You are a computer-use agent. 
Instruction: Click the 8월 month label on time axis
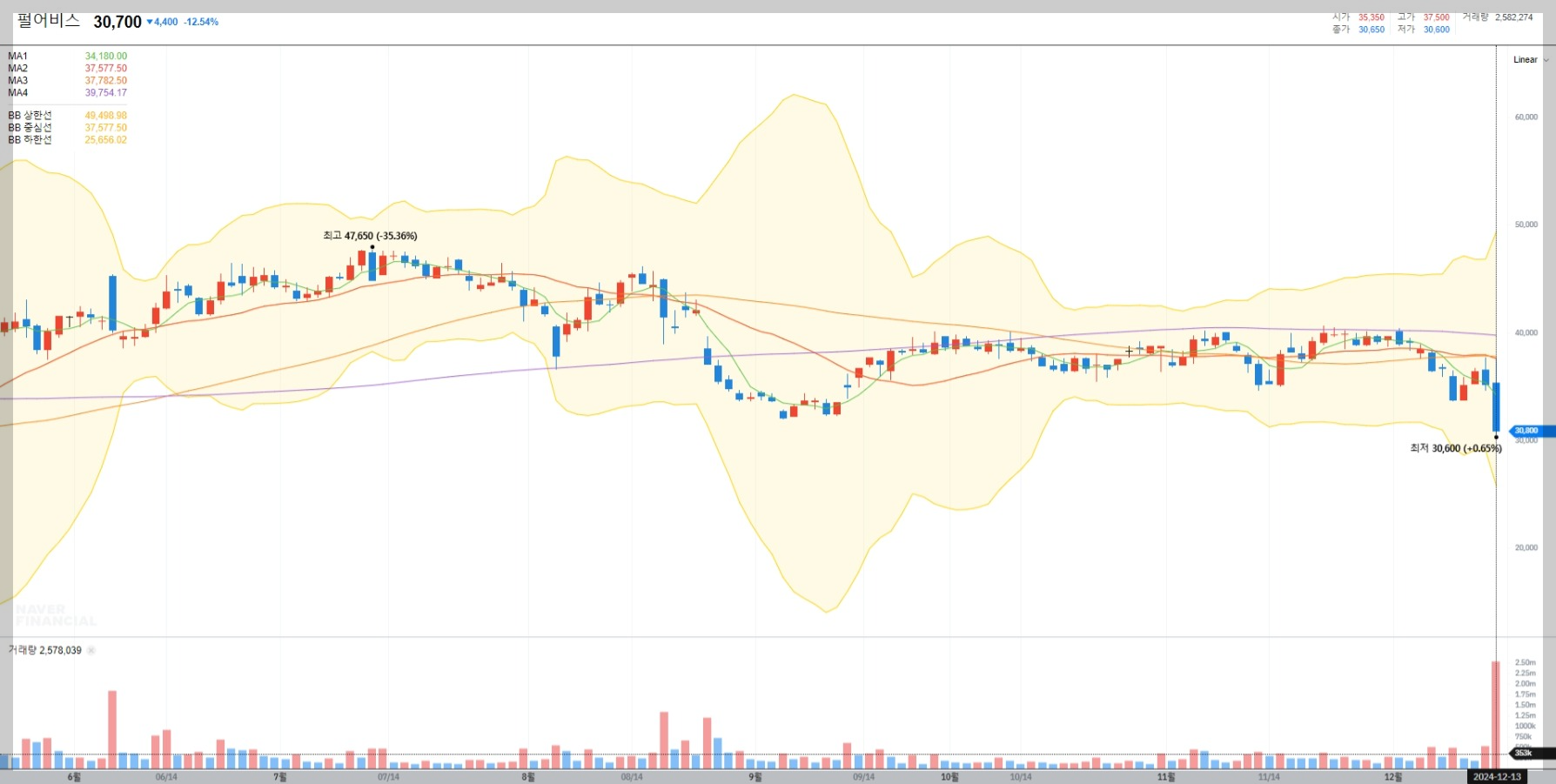coord(528,777)
